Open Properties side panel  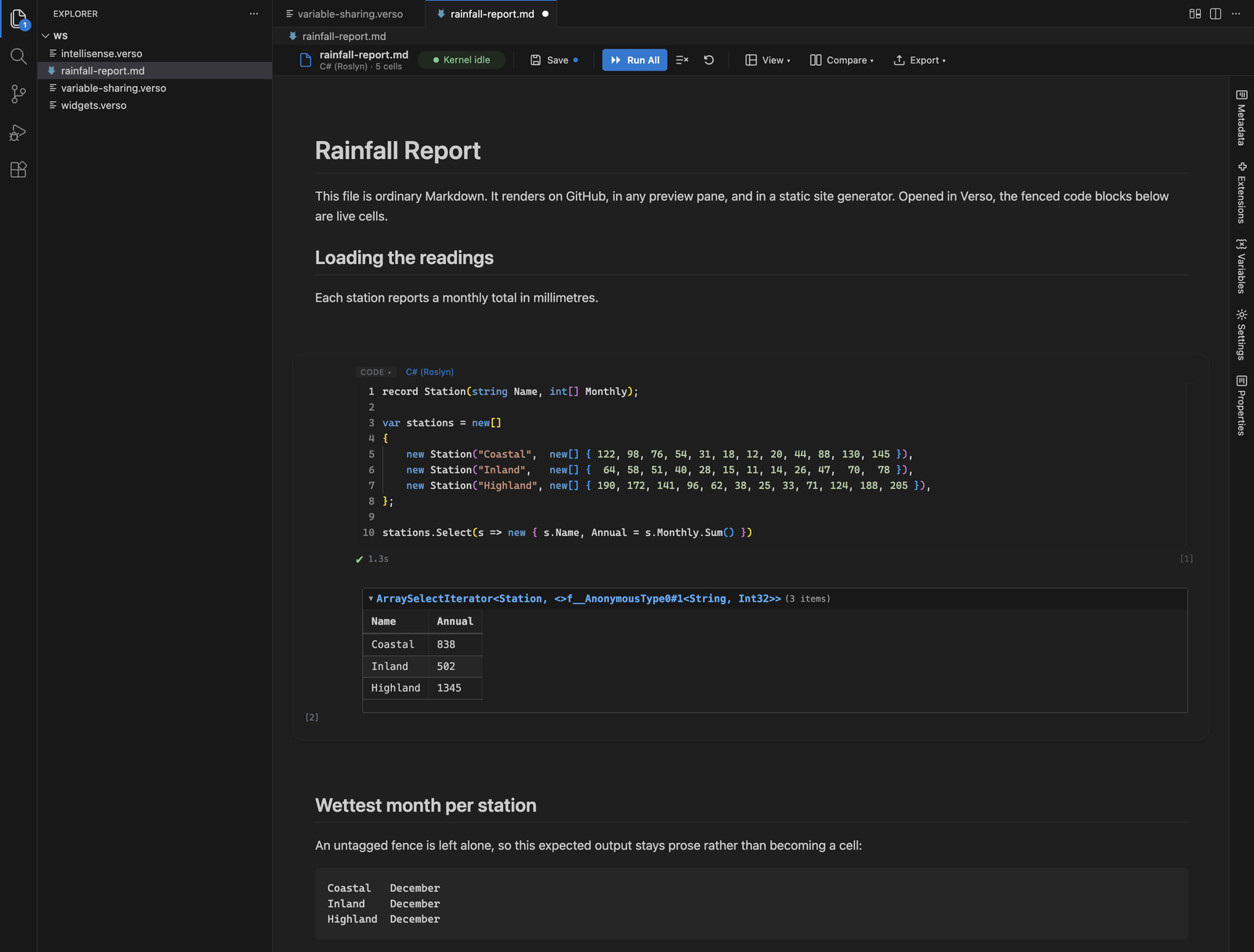point(1241,405)
